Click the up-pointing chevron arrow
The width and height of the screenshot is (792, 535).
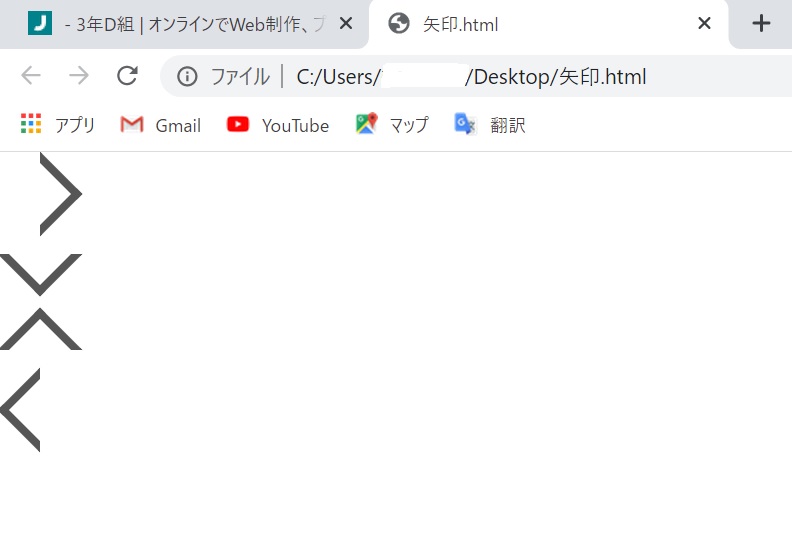click(41, 328)
